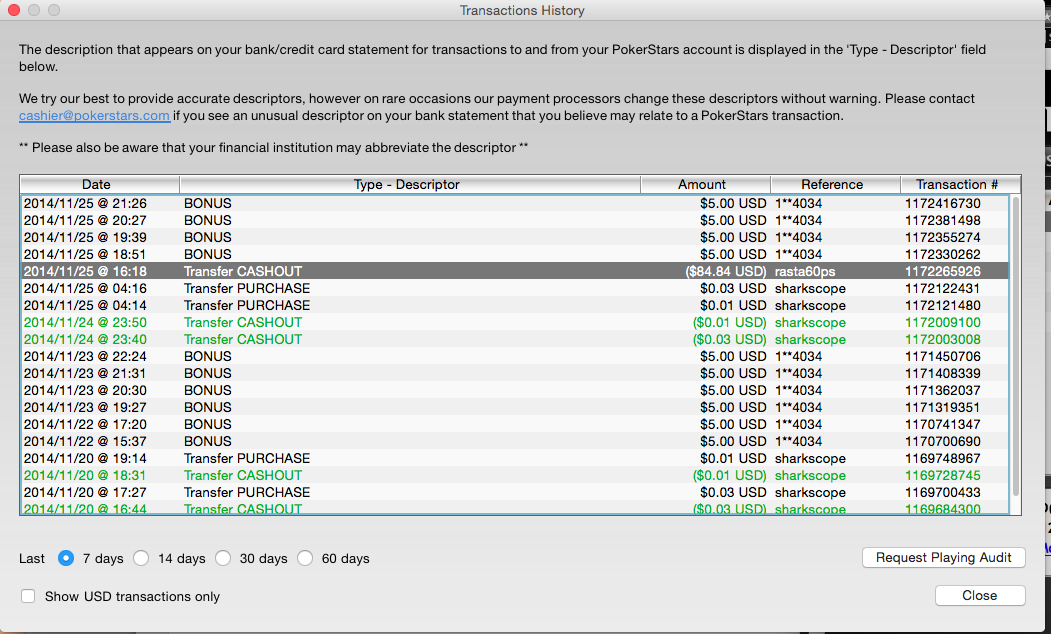The width and height of the screenshot is (1051, 634).
Task: Select the 2014/11/25 @ 04:14 Transfer PURCHASE row
Action: 515,305
